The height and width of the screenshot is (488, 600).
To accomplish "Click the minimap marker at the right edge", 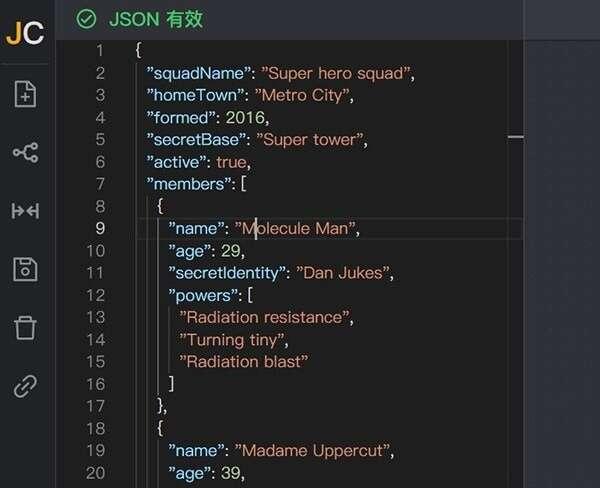I will pos(515,136).
